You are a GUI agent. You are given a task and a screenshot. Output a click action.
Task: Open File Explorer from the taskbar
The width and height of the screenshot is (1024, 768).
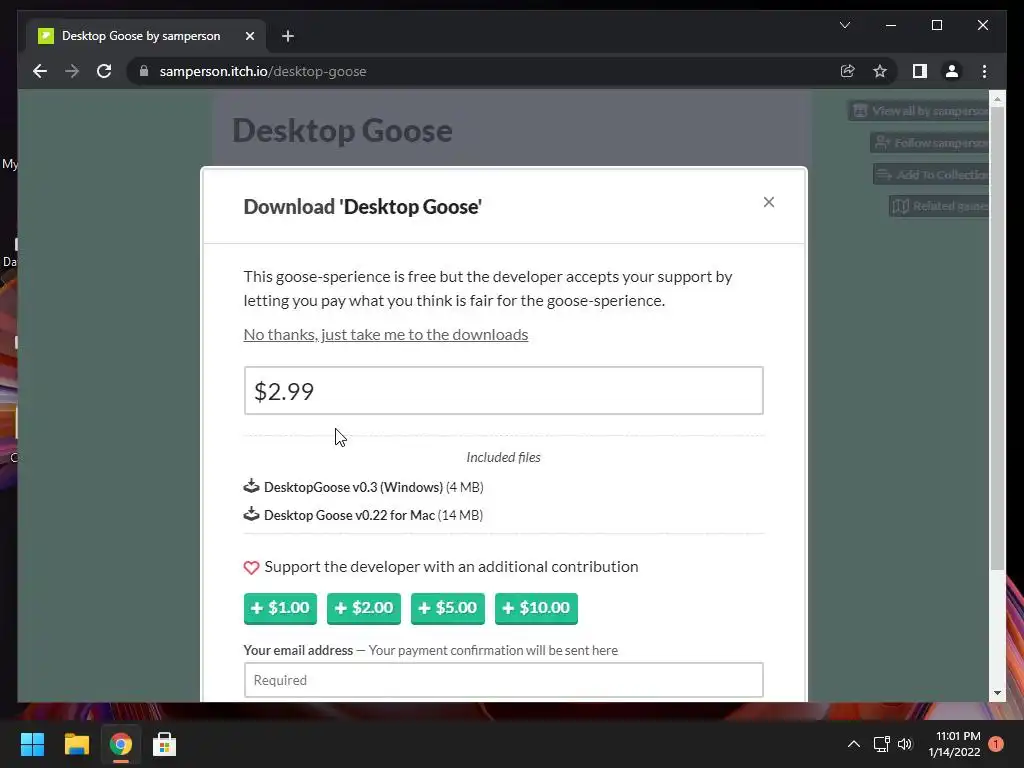click(x=76, y=744)
